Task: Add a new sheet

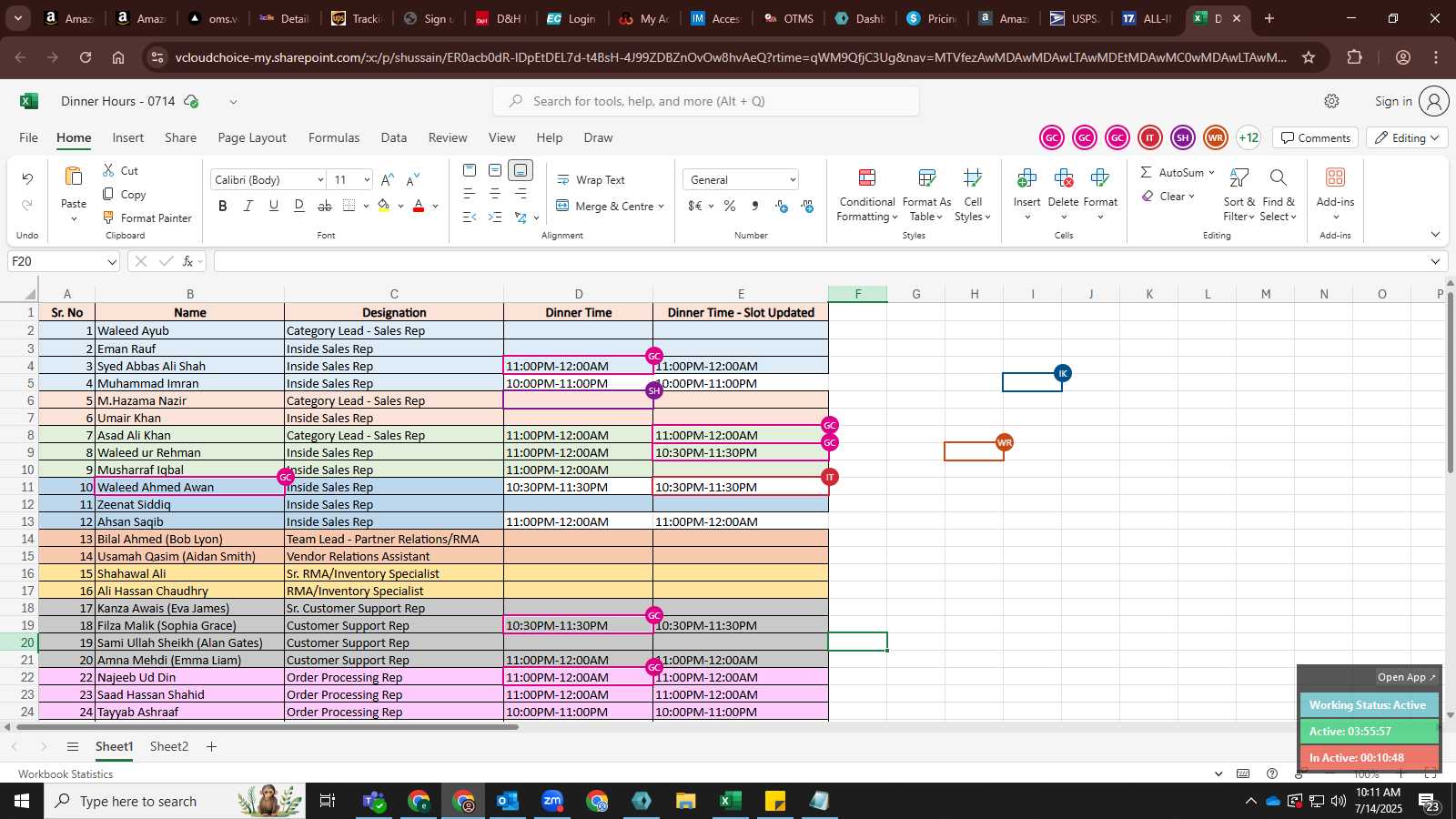Action: pyautogui.click(x=211, y=746)
